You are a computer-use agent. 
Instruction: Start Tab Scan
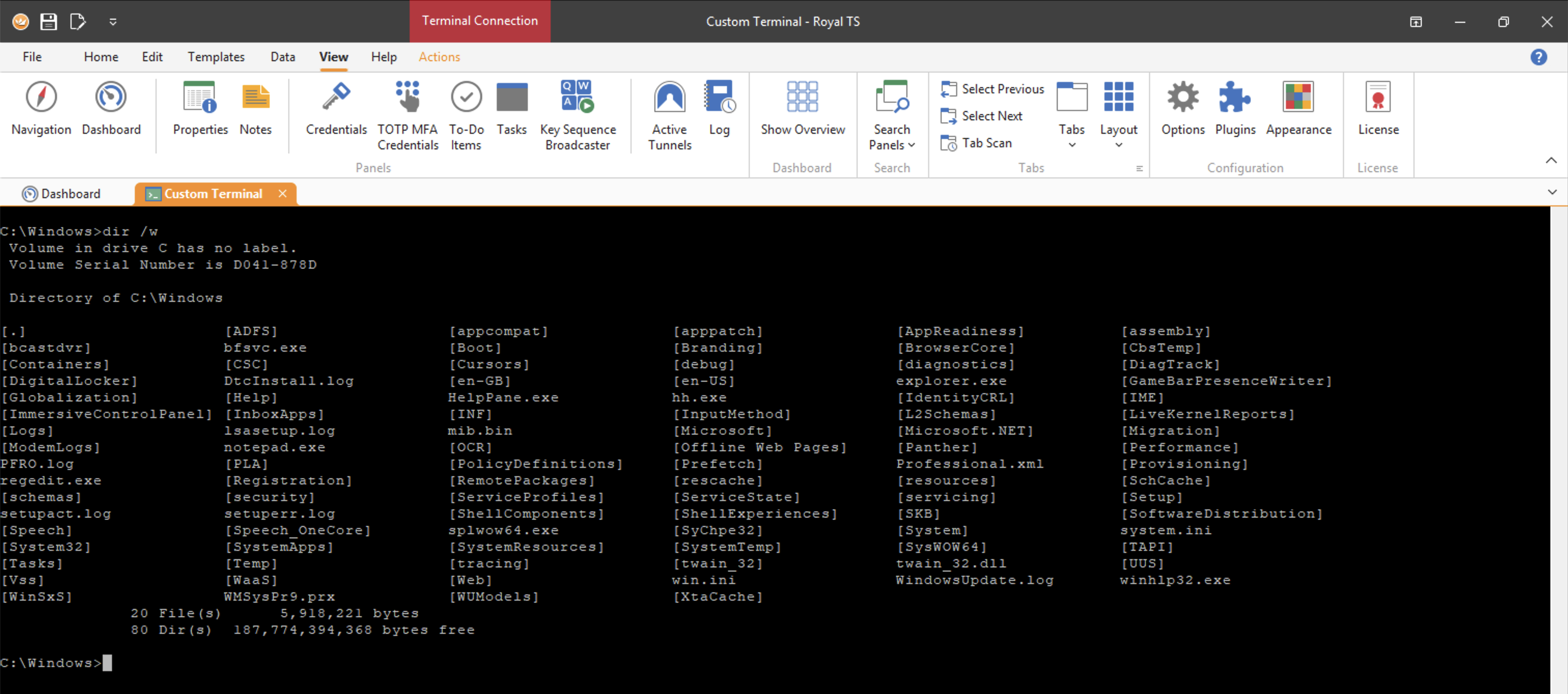coord(976,143)
